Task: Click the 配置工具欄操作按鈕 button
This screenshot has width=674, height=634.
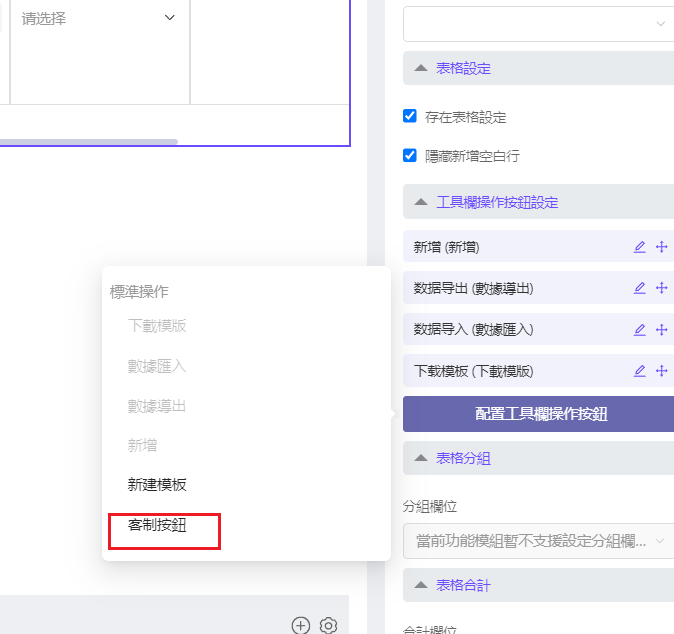Action: coord(539,414)
